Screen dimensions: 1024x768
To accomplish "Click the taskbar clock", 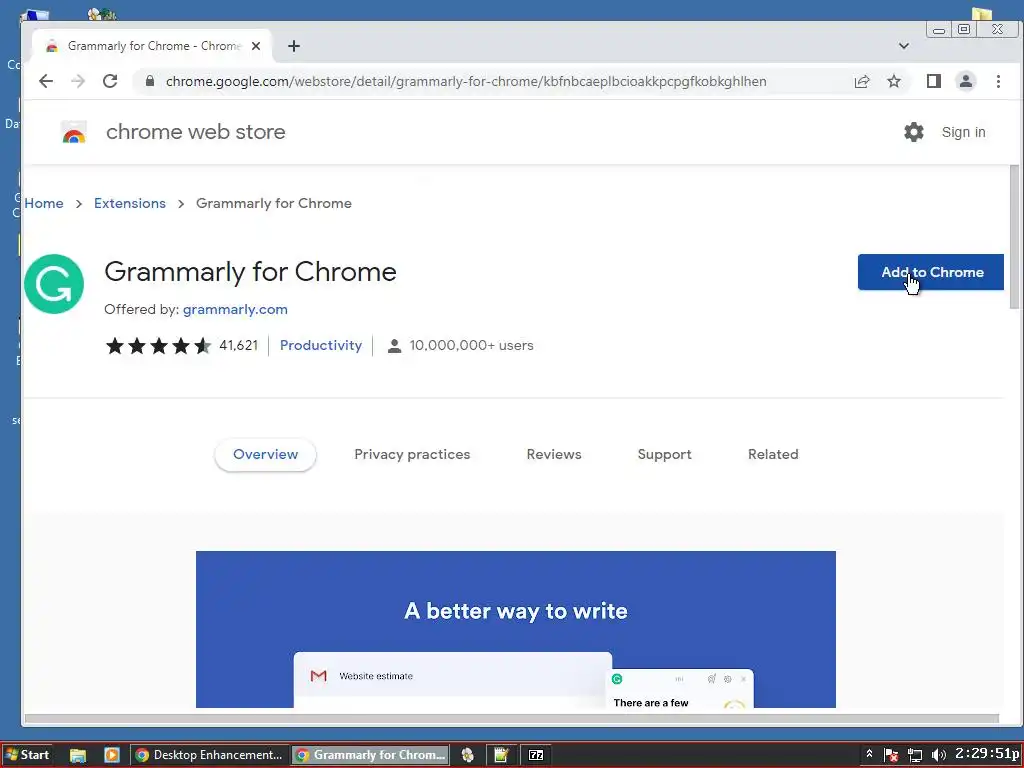I will (x=987, y=754).
